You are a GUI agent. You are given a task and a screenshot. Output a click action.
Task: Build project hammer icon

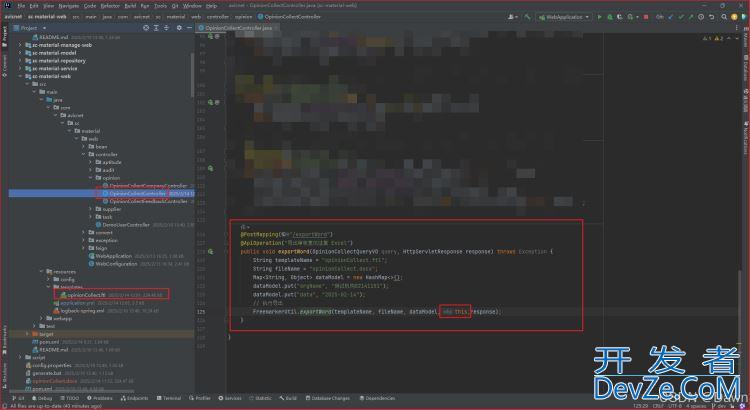click(x=528, y=17)
